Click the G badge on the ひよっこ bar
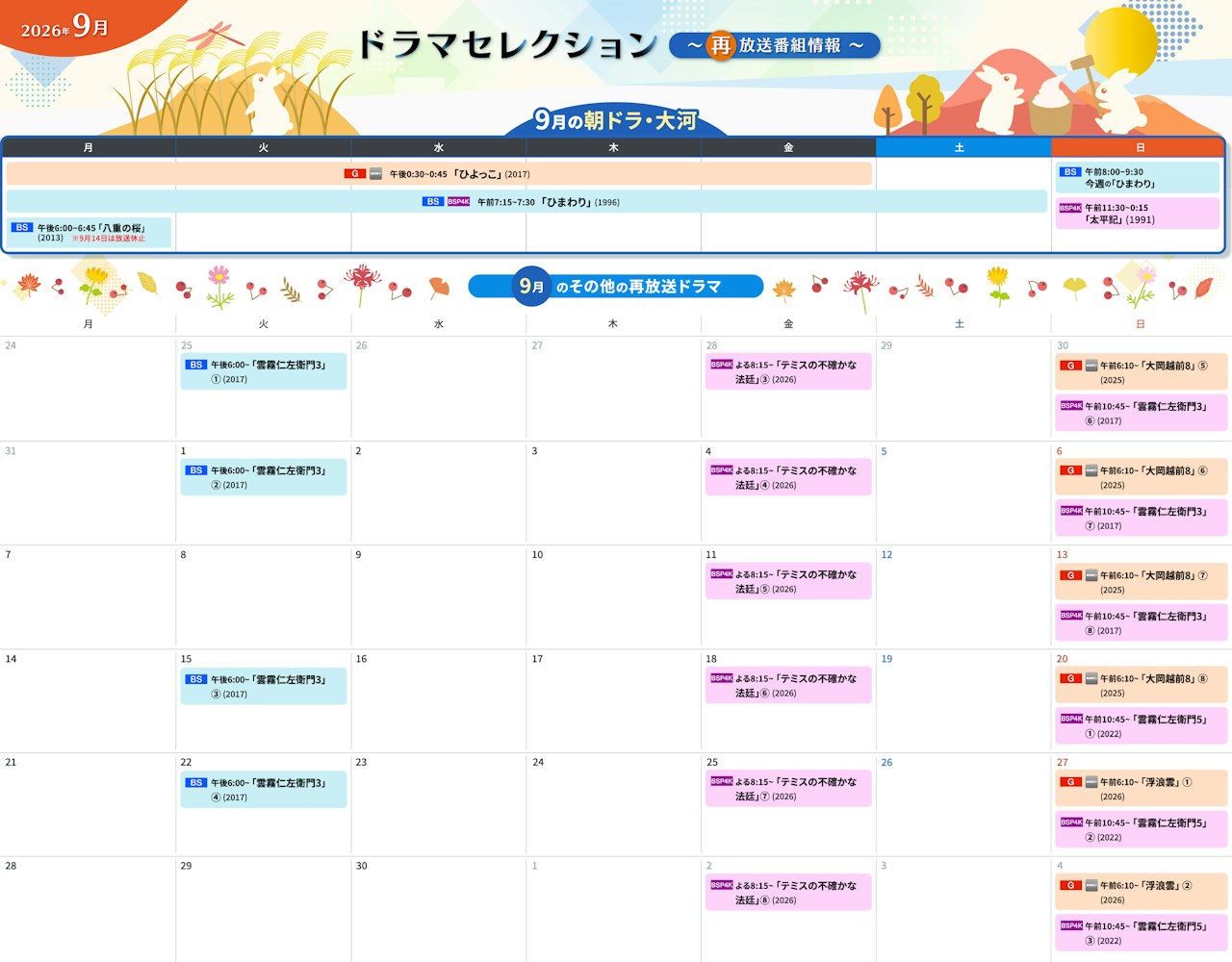This screenshot has height=962, width=1232. click(x=354, y=174)
